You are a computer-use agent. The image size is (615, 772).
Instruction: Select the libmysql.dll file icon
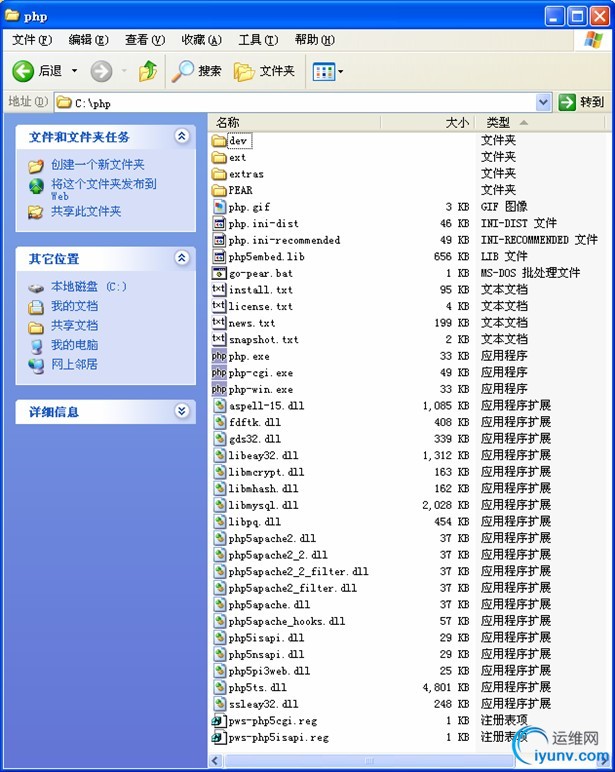(220, 505)
